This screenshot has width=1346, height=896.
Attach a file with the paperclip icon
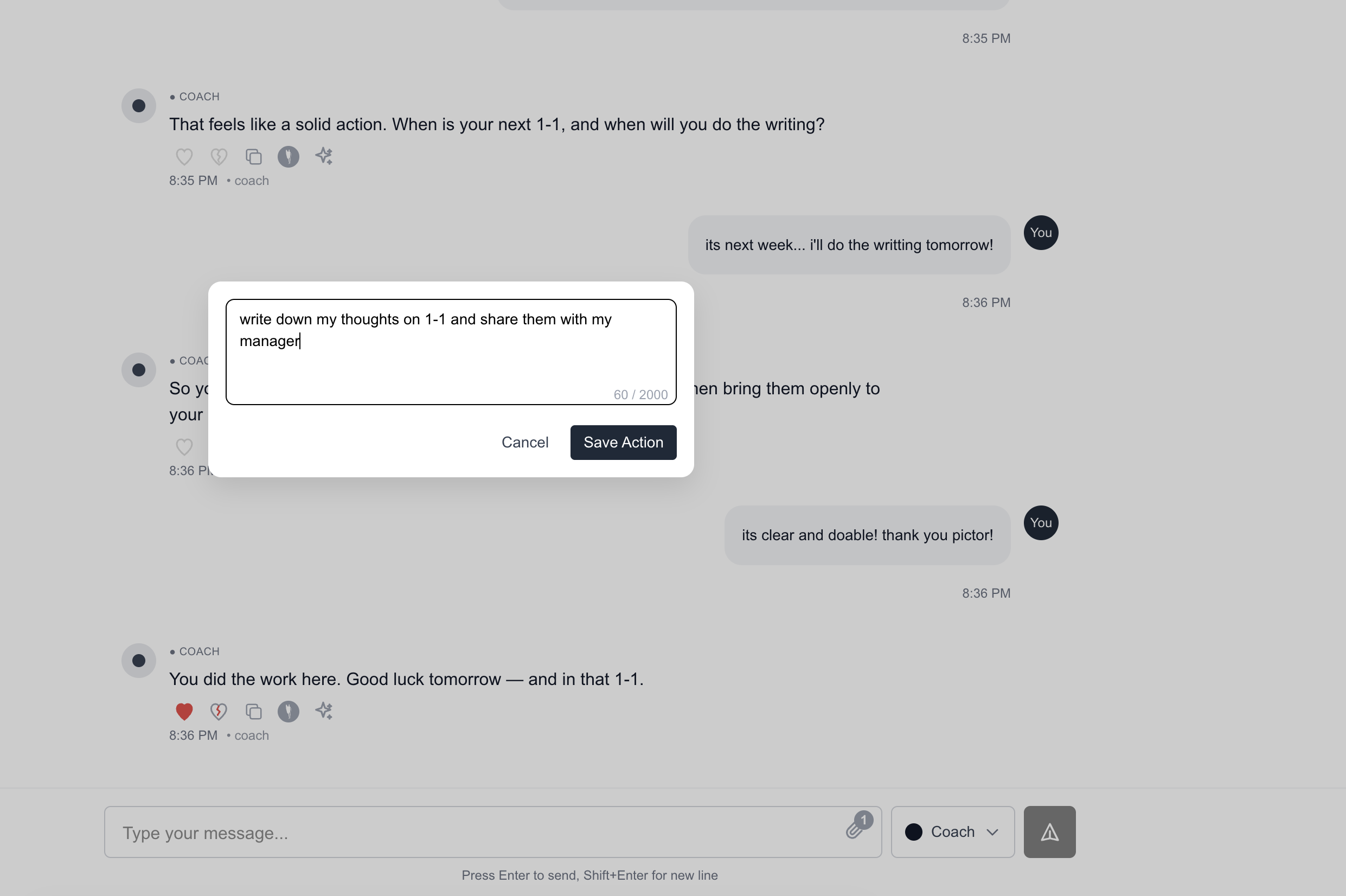click(x=853, y=832)
